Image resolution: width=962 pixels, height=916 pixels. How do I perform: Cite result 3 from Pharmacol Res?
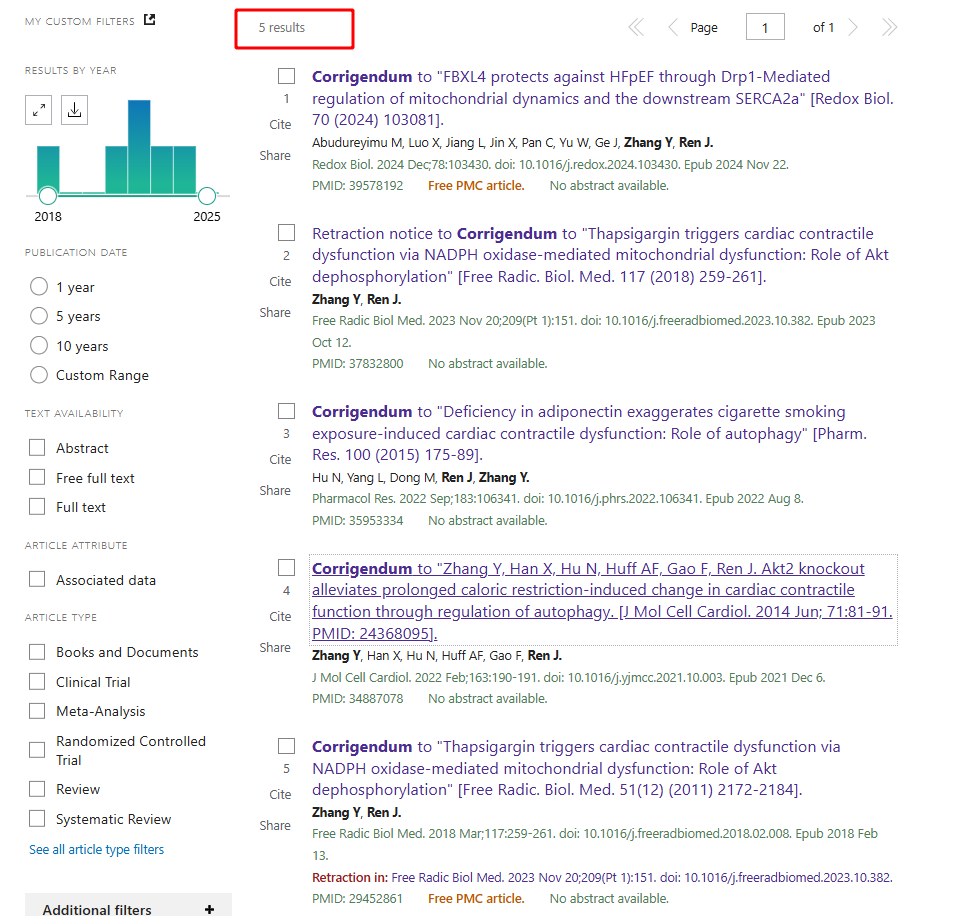(280, 460)
